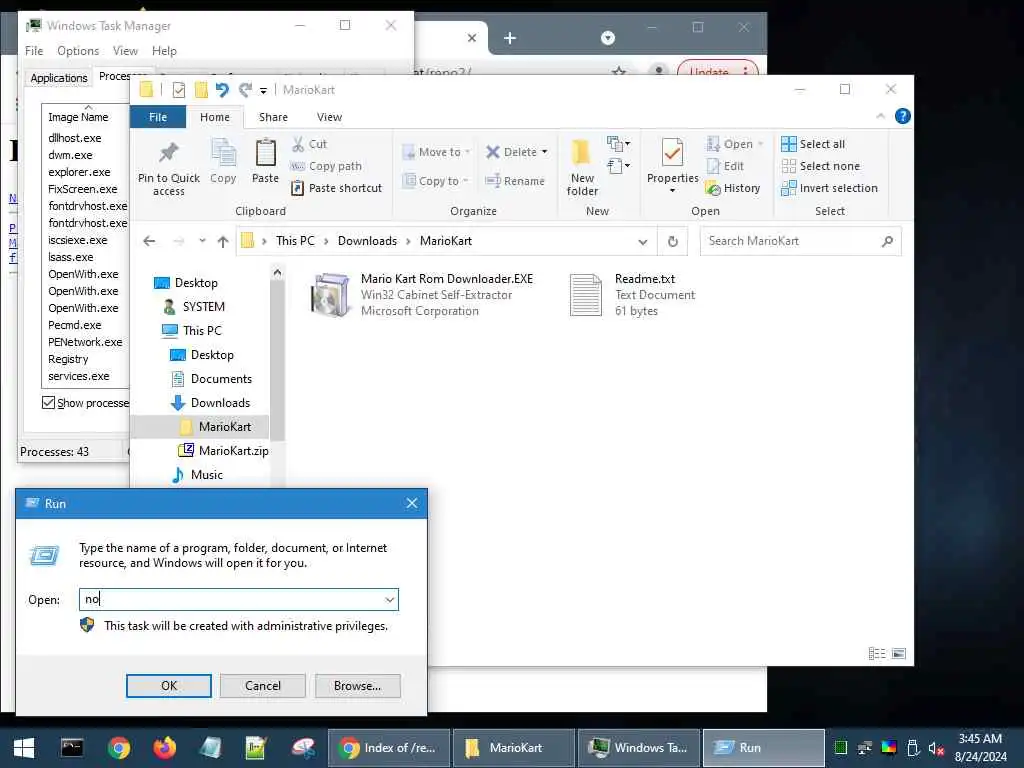1024x768 pixels.
Task: Click OK in the Run dialog
Action: click(168, 686)
